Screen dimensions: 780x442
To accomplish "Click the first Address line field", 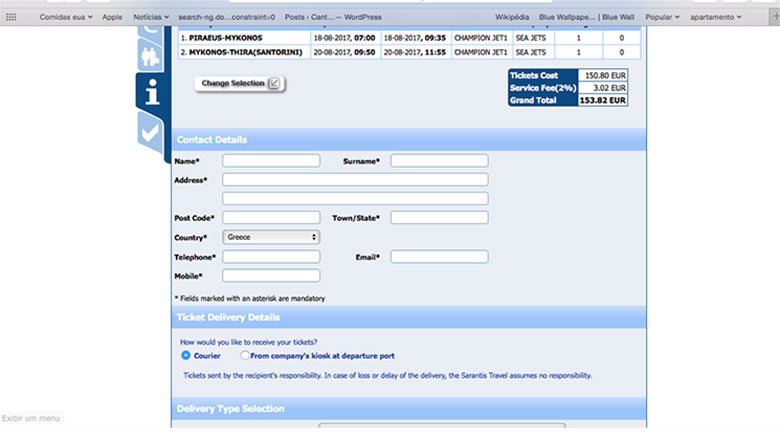I will click(355, 179).
